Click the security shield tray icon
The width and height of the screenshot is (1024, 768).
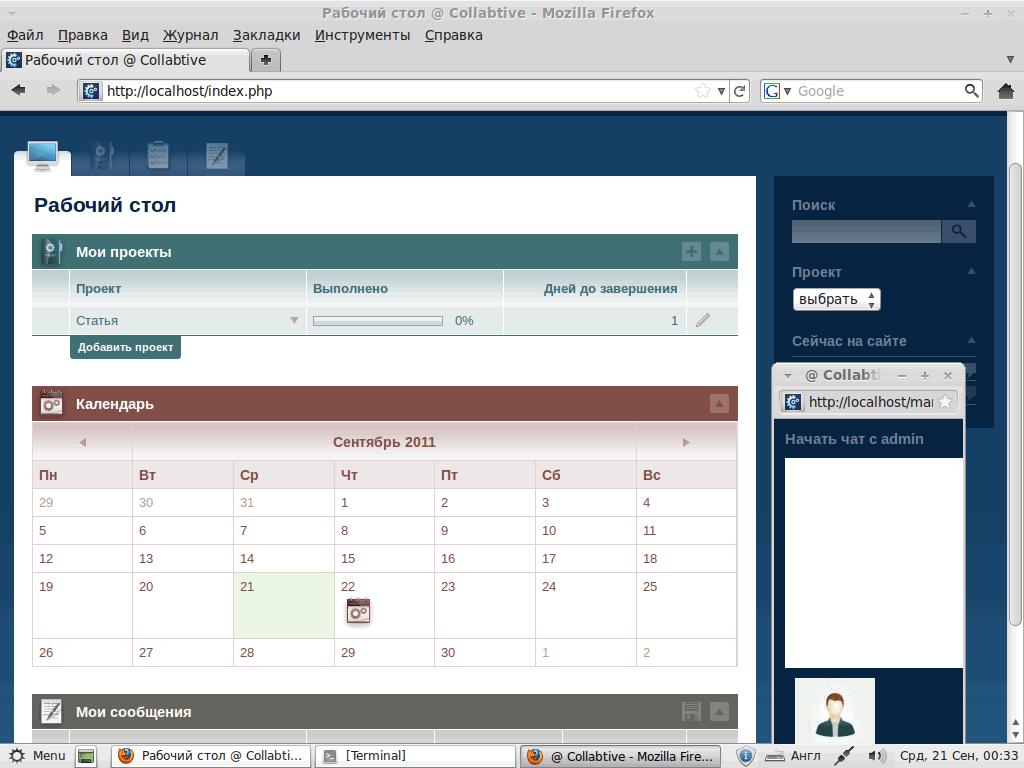point(745,756)
